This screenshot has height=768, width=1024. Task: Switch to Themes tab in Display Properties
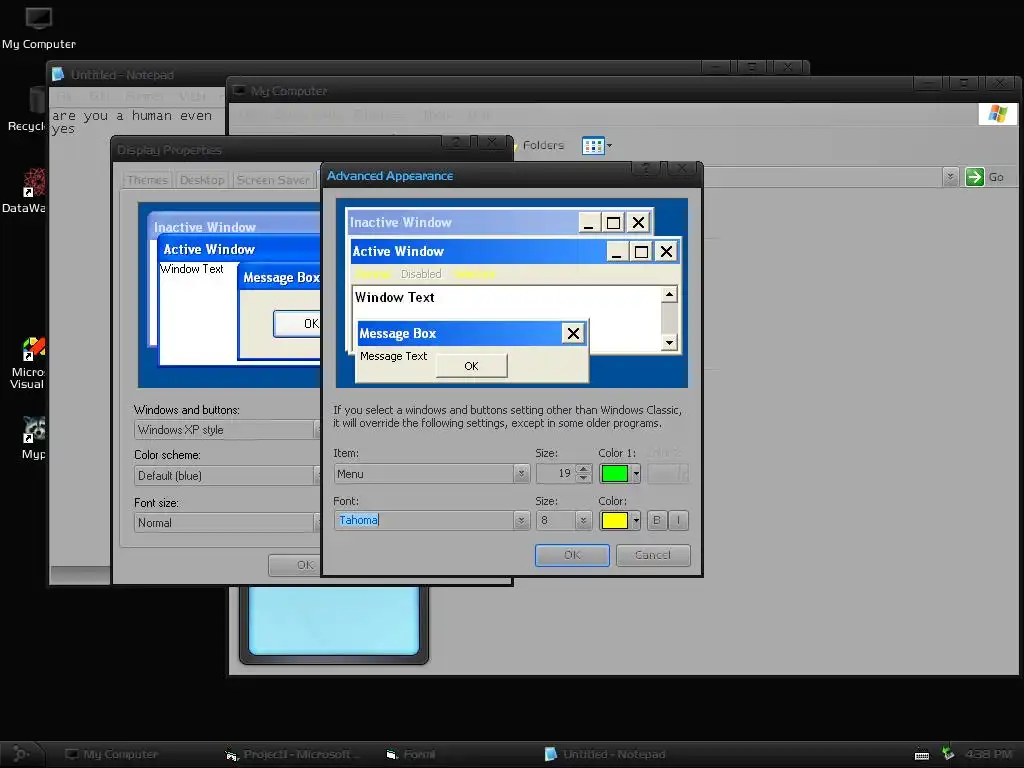(148, 180)
